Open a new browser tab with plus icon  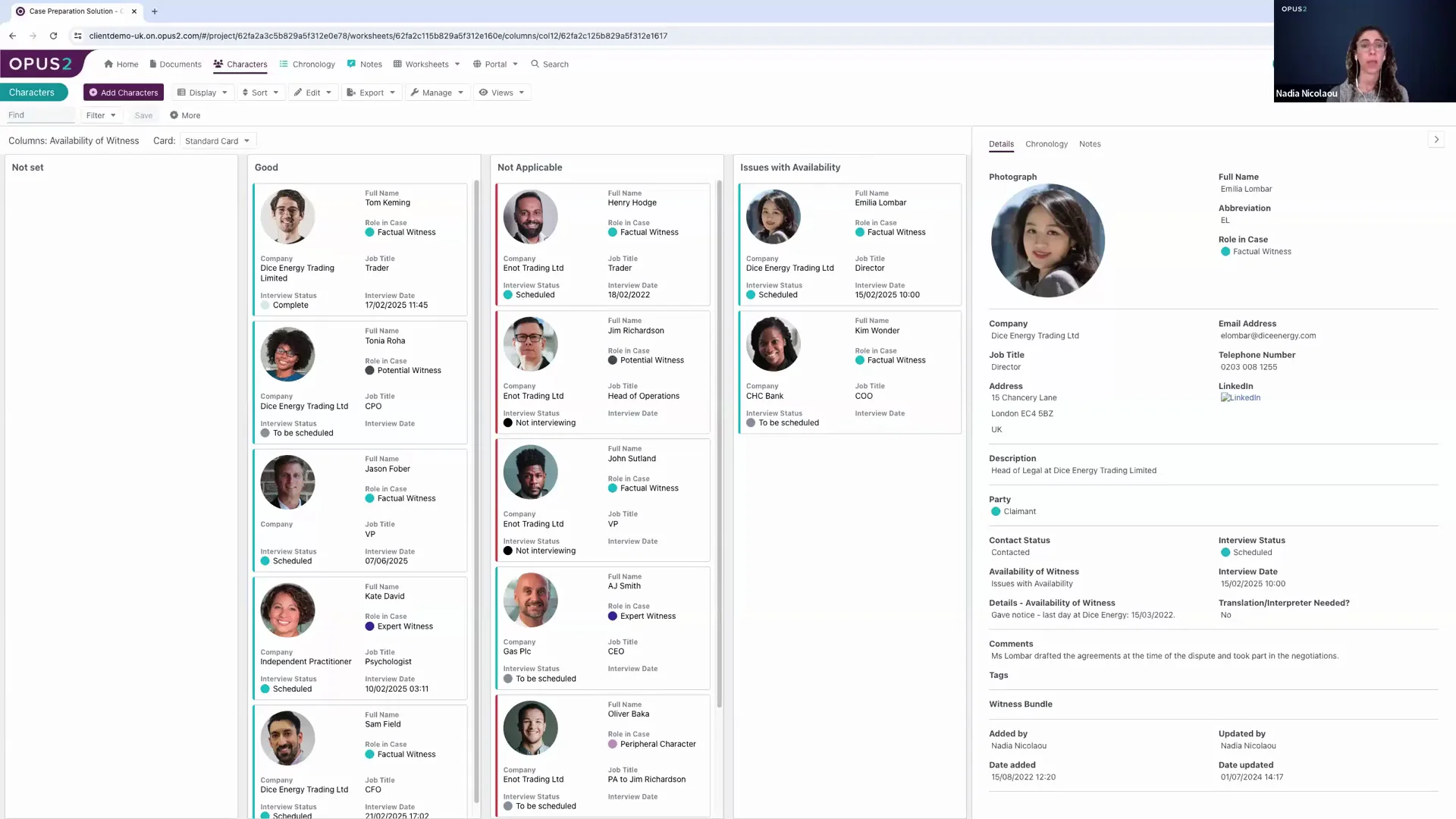pyautogui.click(x=155, y=11)
